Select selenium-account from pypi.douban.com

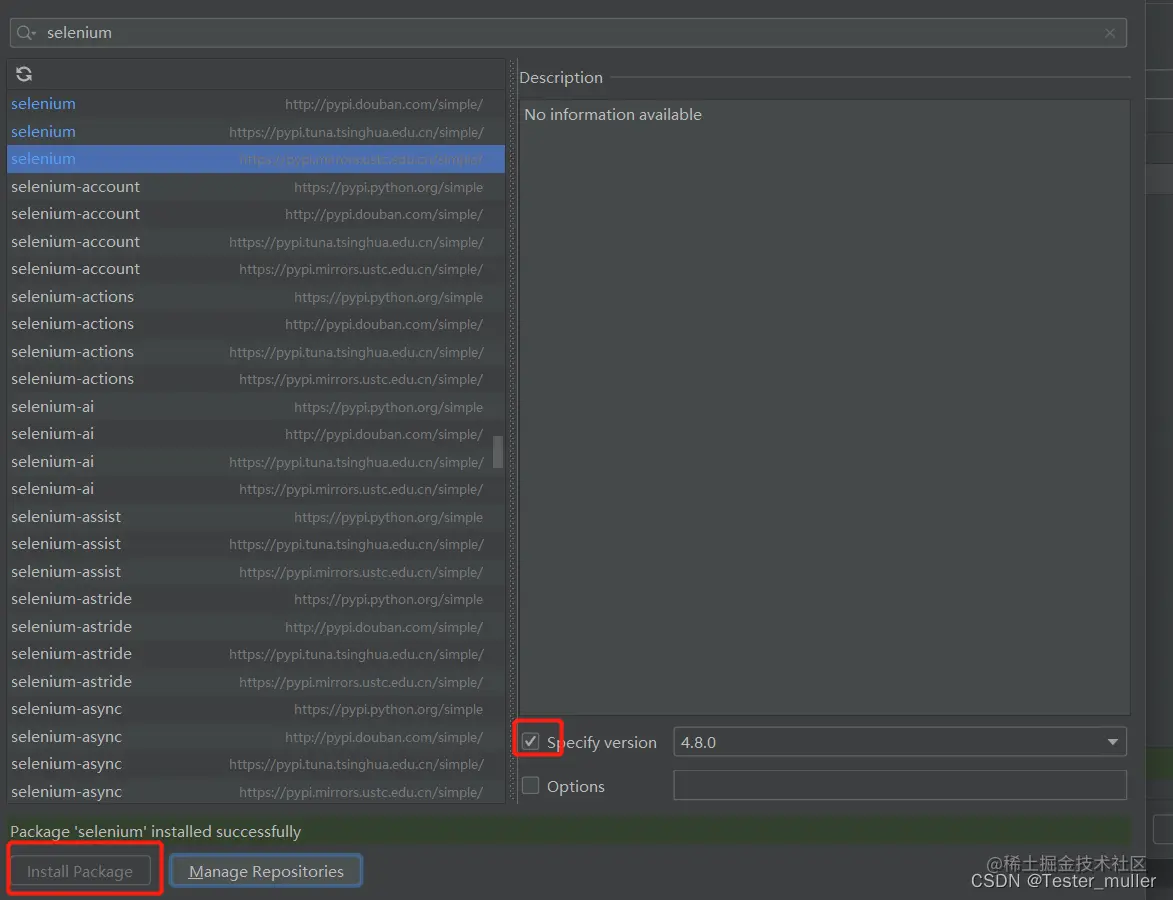[x=256, y=214]
